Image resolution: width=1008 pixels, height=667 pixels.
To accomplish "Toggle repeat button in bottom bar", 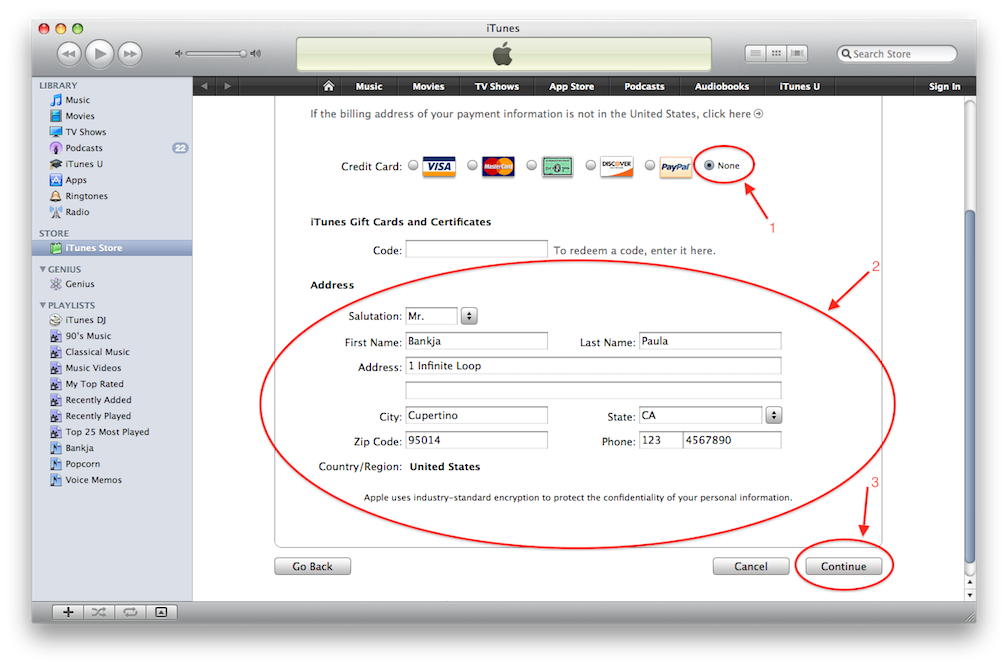I will click(x=130, y=612).
